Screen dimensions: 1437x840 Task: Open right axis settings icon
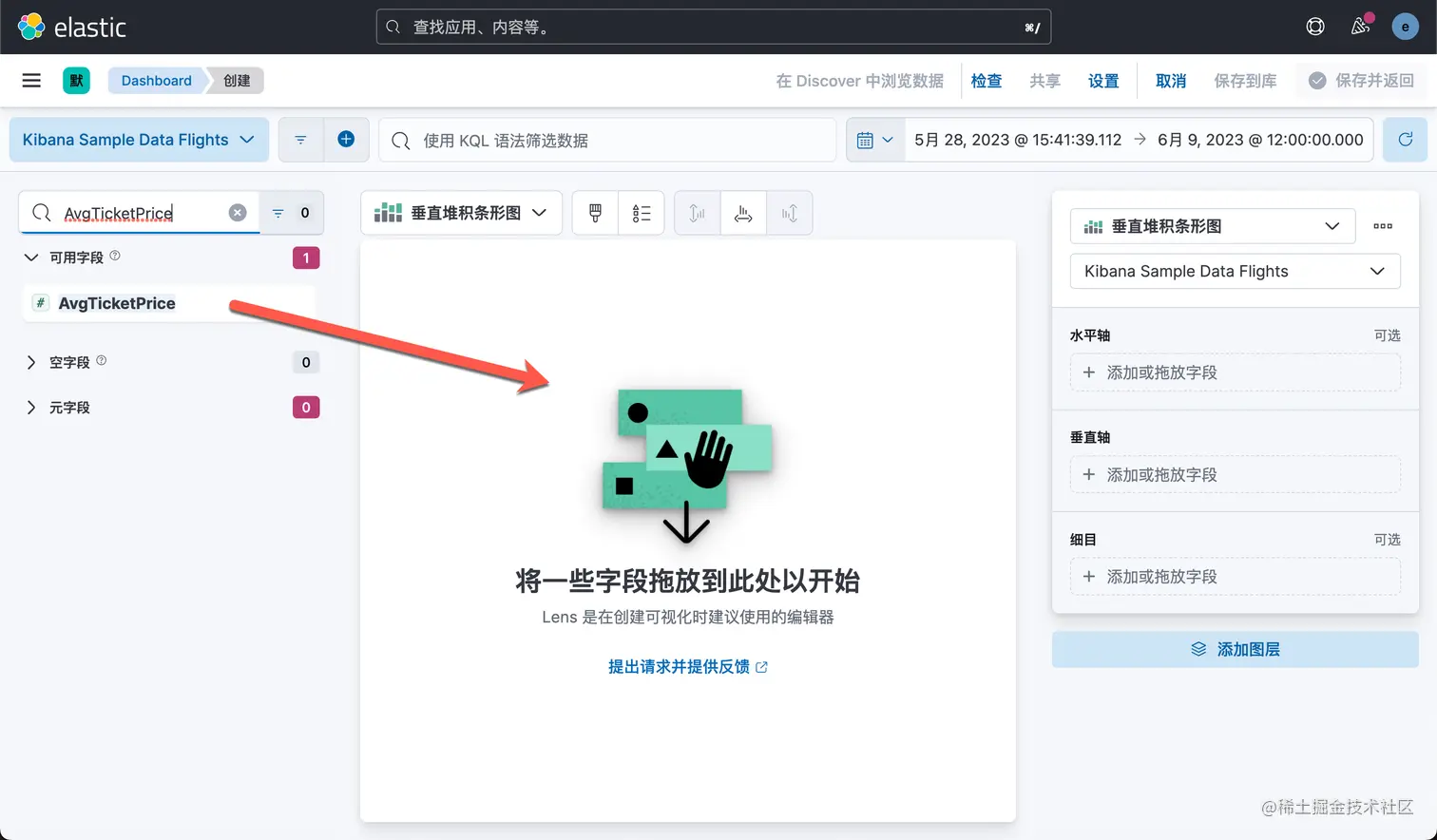(790, 213)
